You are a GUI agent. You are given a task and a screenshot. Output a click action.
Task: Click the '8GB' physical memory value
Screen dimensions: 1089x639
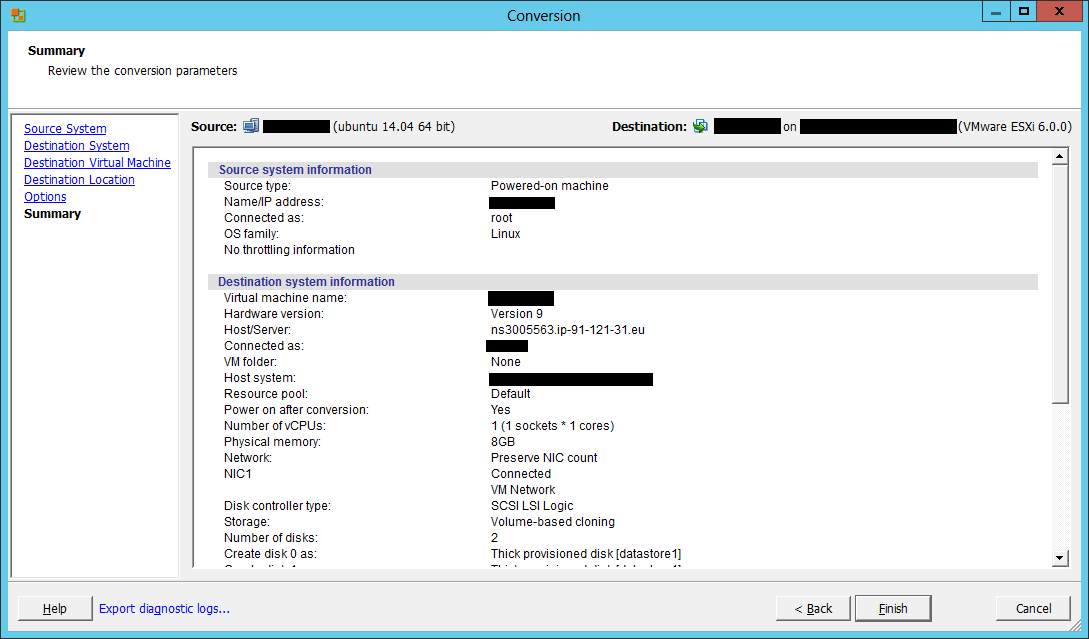click(503, 441)
